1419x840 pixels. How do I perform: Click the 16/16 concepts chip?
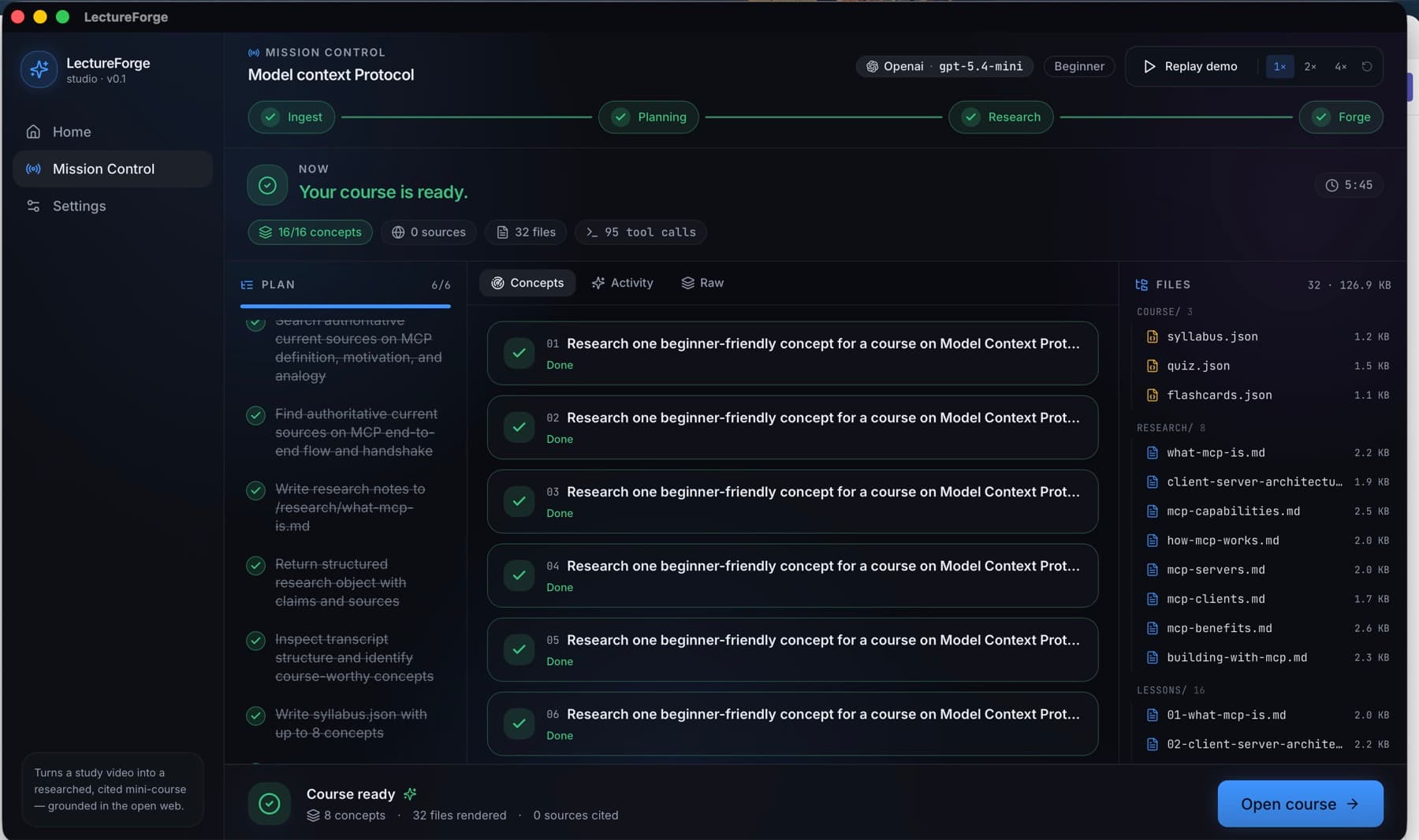point(311,232)
